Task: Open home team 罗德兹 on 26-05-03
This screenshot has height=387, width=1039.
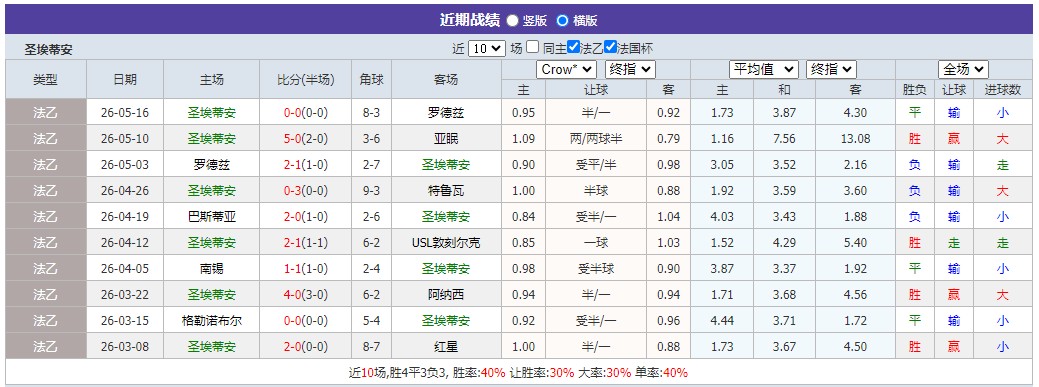Action: 211,164
